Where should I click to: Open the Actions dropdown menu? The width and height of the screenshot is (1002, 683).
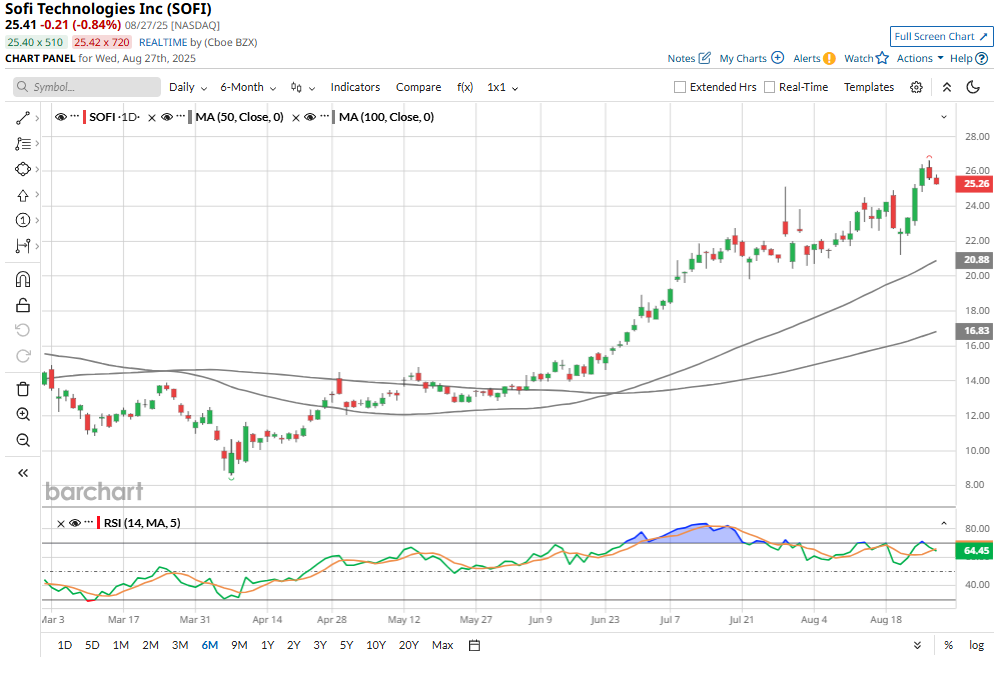[x=920, y=58]
